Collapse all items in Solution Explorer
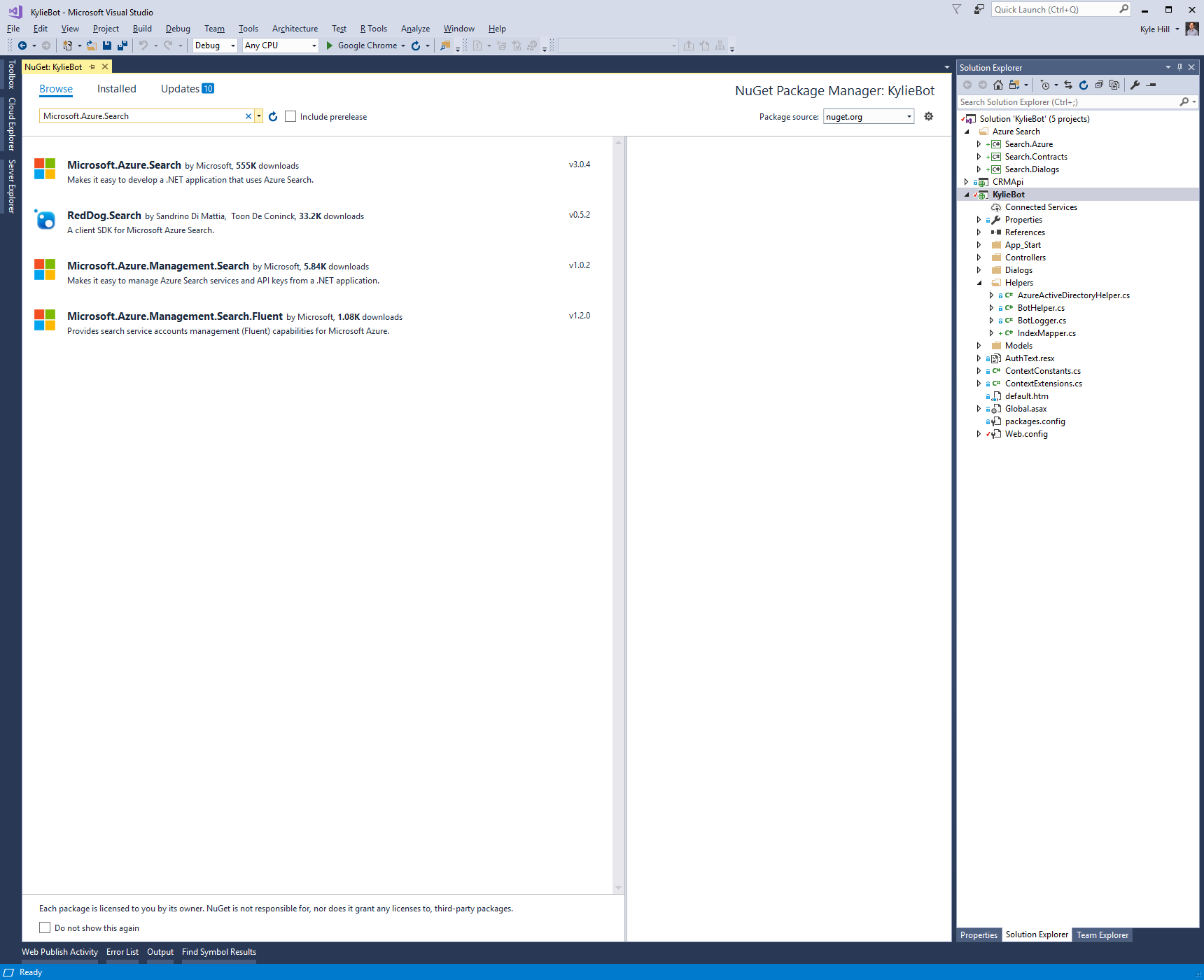 click(x=1099, y=85)
